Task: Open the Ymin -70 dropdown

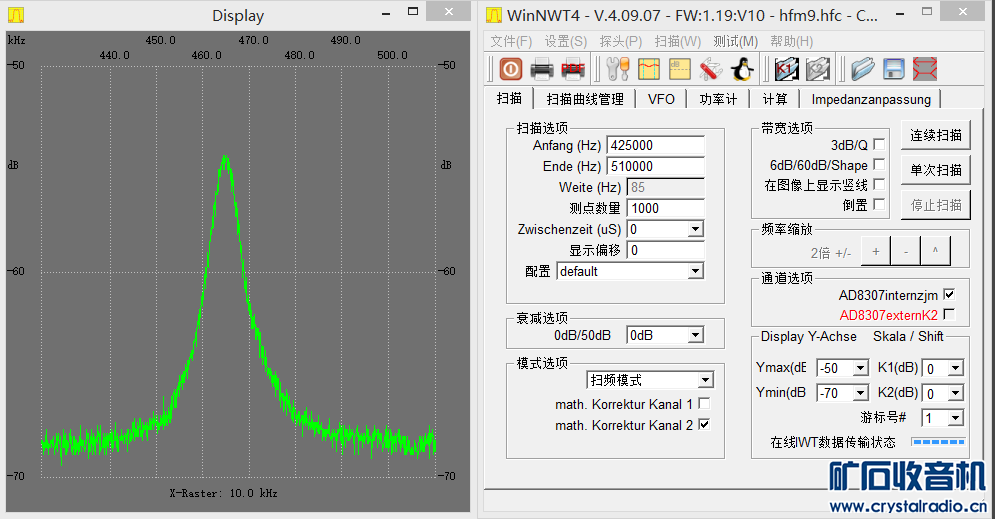Action: 860,393
